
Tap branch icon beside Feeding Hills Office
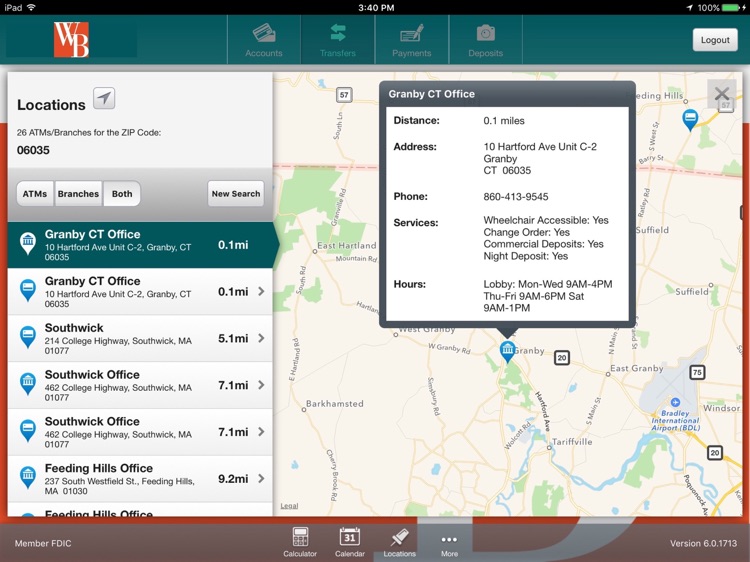[28, 477]
